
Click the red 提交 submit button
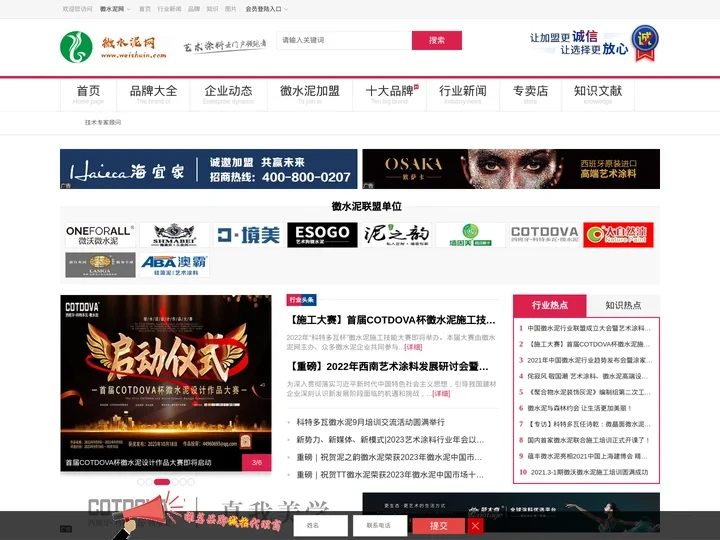439,526
